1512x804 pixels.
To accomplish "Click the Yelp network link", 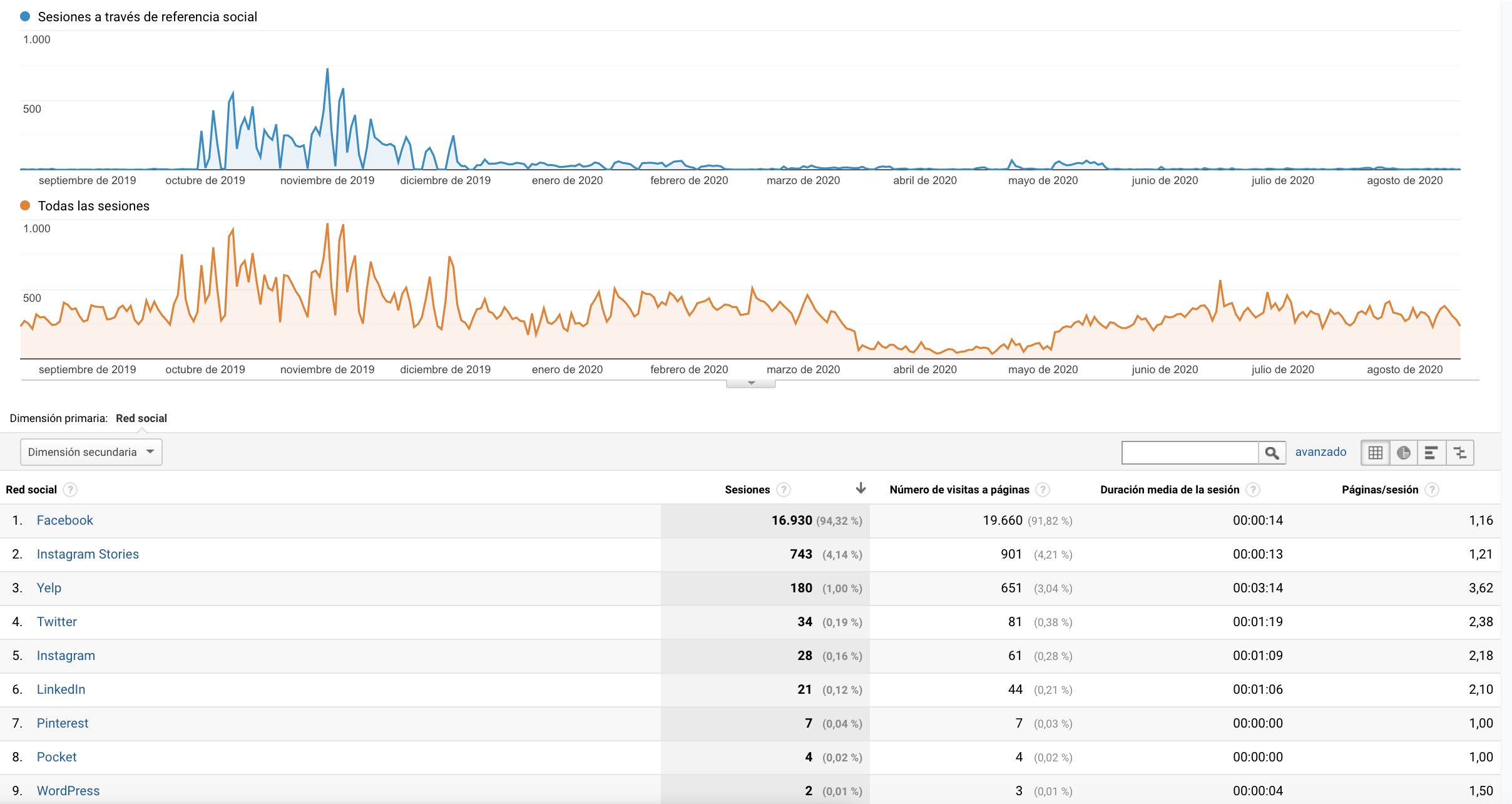I will click(x=49, y=588).
